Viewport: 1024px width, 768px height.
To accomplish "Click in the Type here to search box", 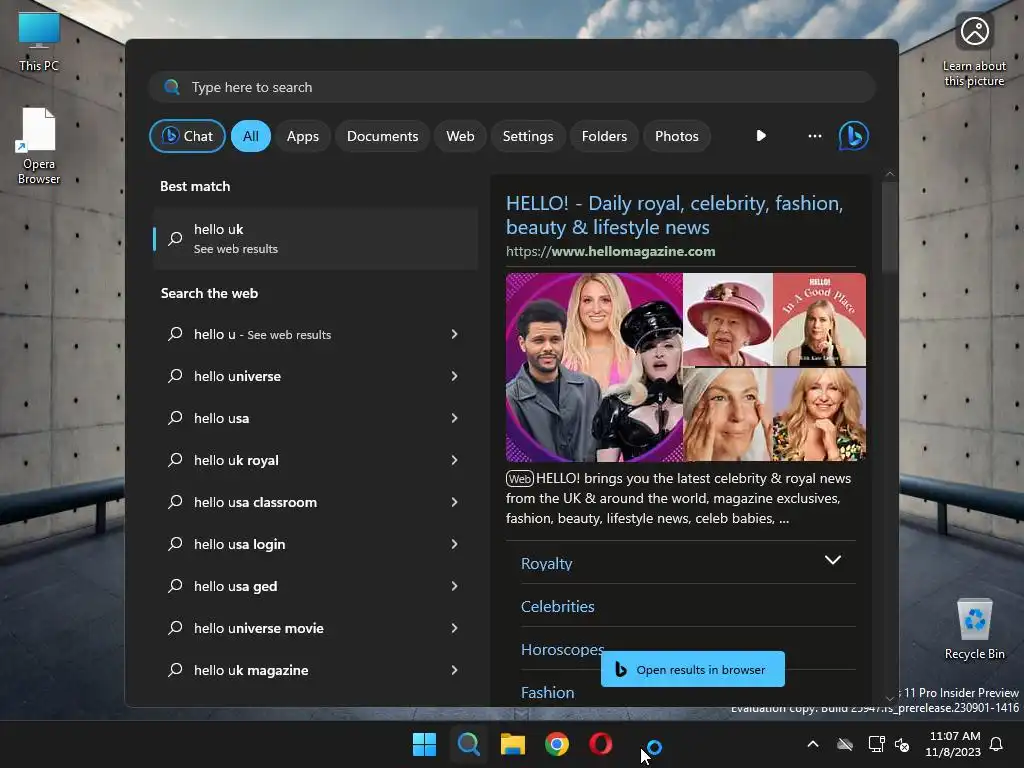I will pyautogui.click(x=512, y=87).
